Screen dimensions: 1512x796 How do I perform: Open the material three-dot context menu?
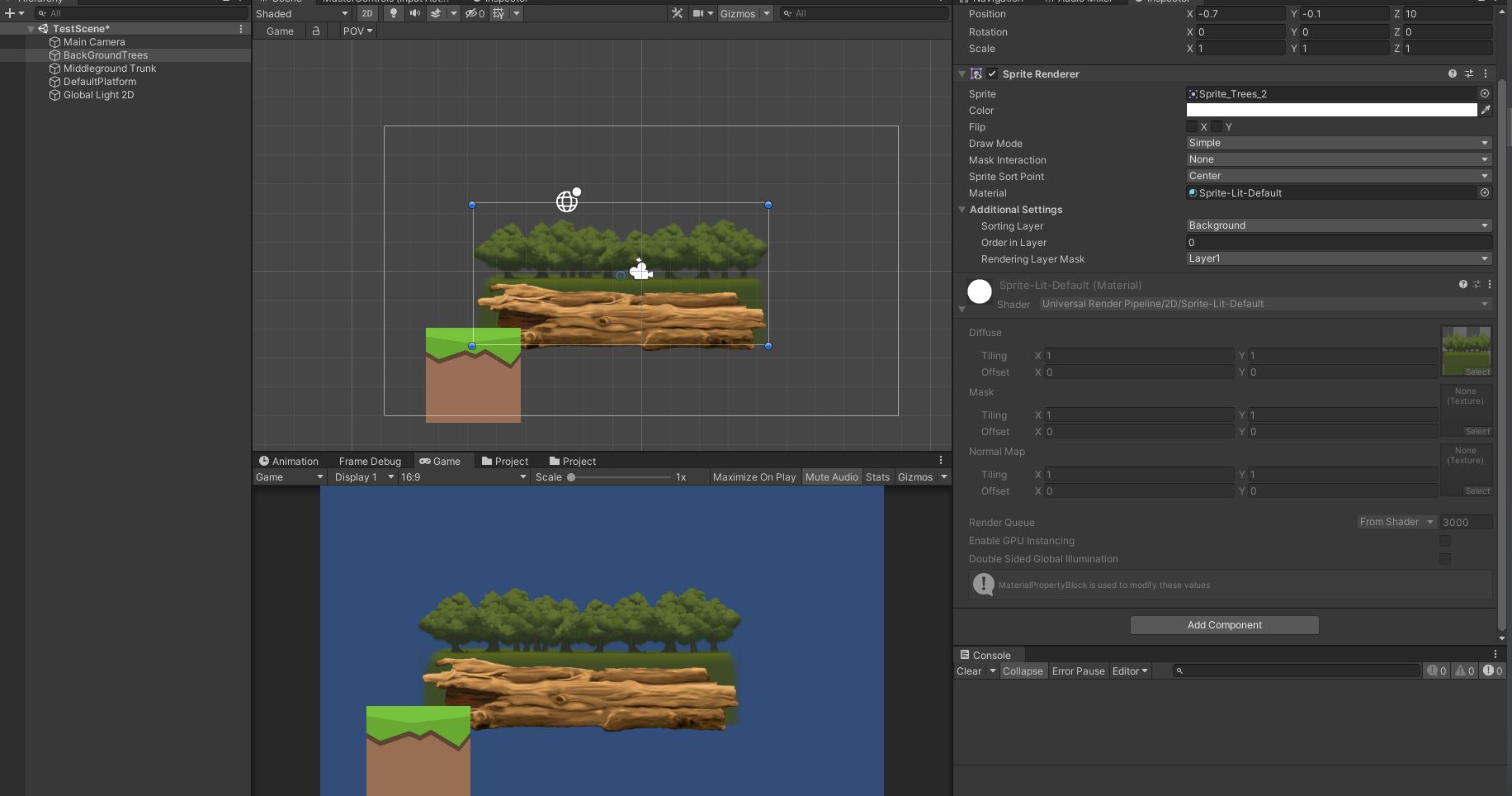1490,284
